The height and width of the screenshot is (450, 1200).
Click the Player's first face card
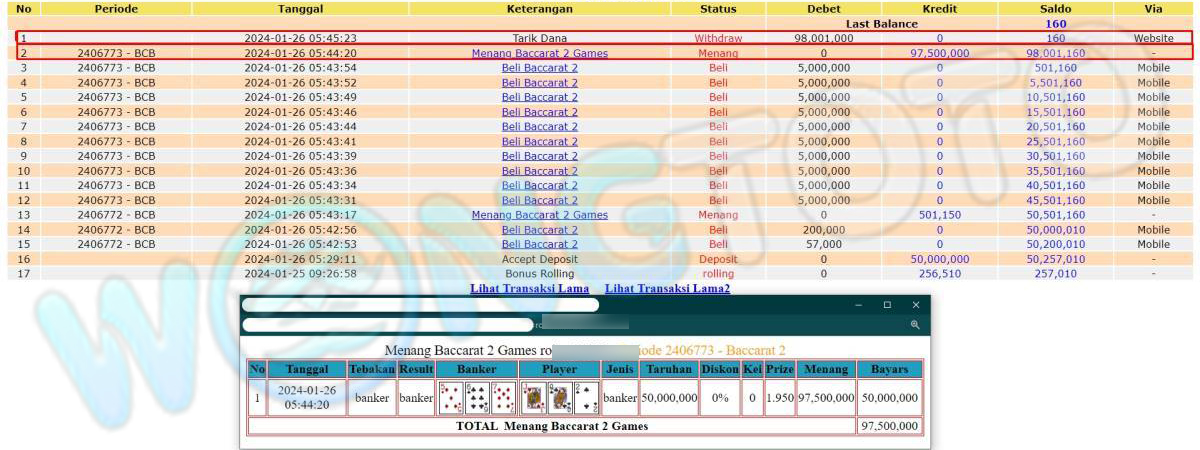coord(532,397)
